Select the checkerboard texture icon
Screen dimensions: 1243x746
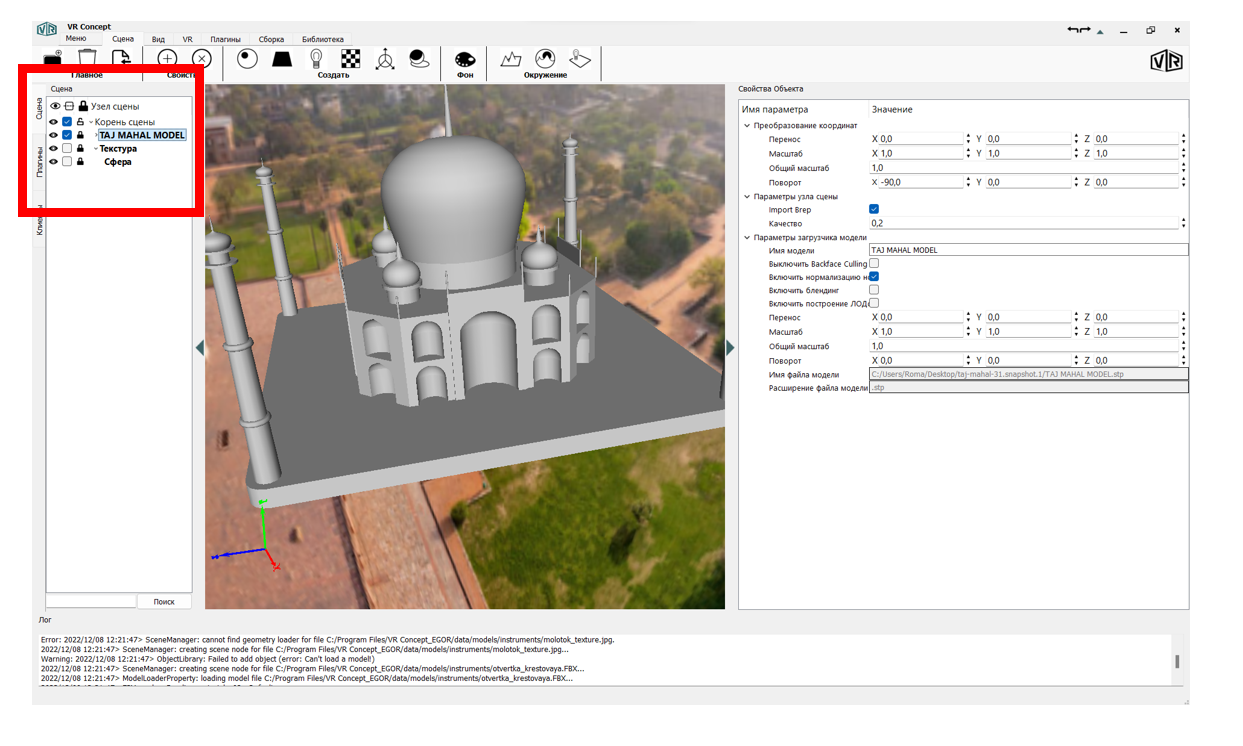(x=351, y=59)
